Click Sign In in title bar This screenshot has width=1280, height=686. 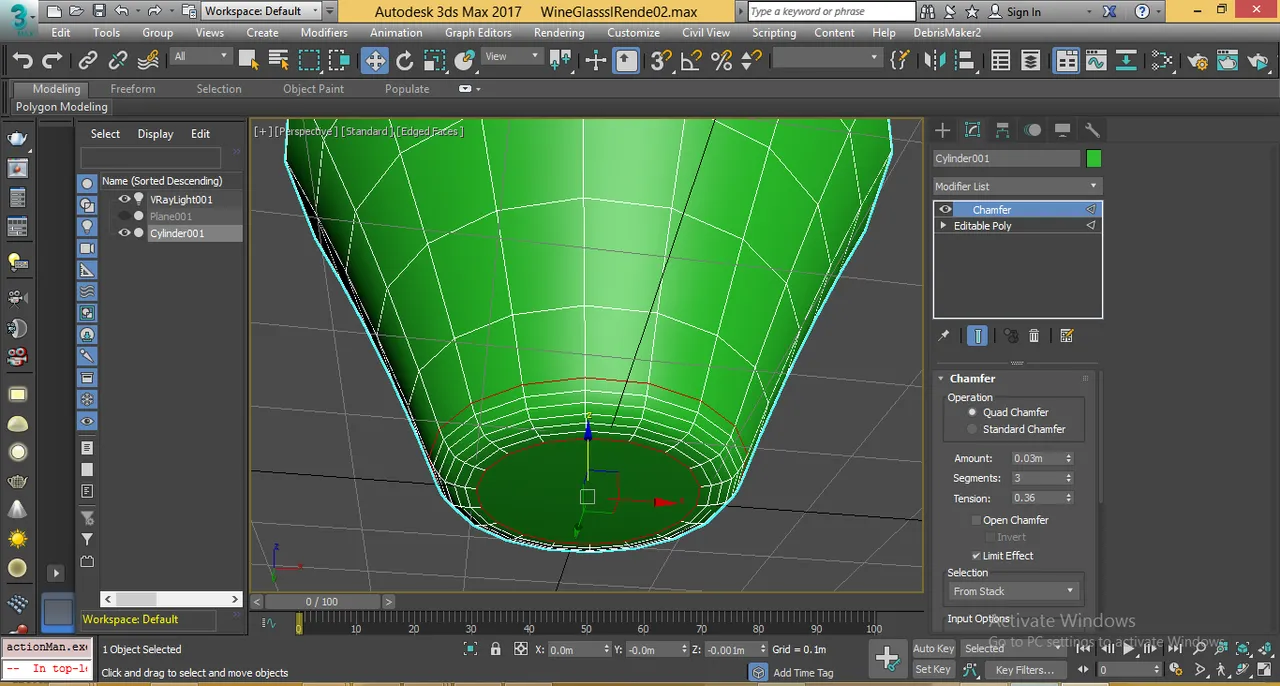tap(1023, 12)
